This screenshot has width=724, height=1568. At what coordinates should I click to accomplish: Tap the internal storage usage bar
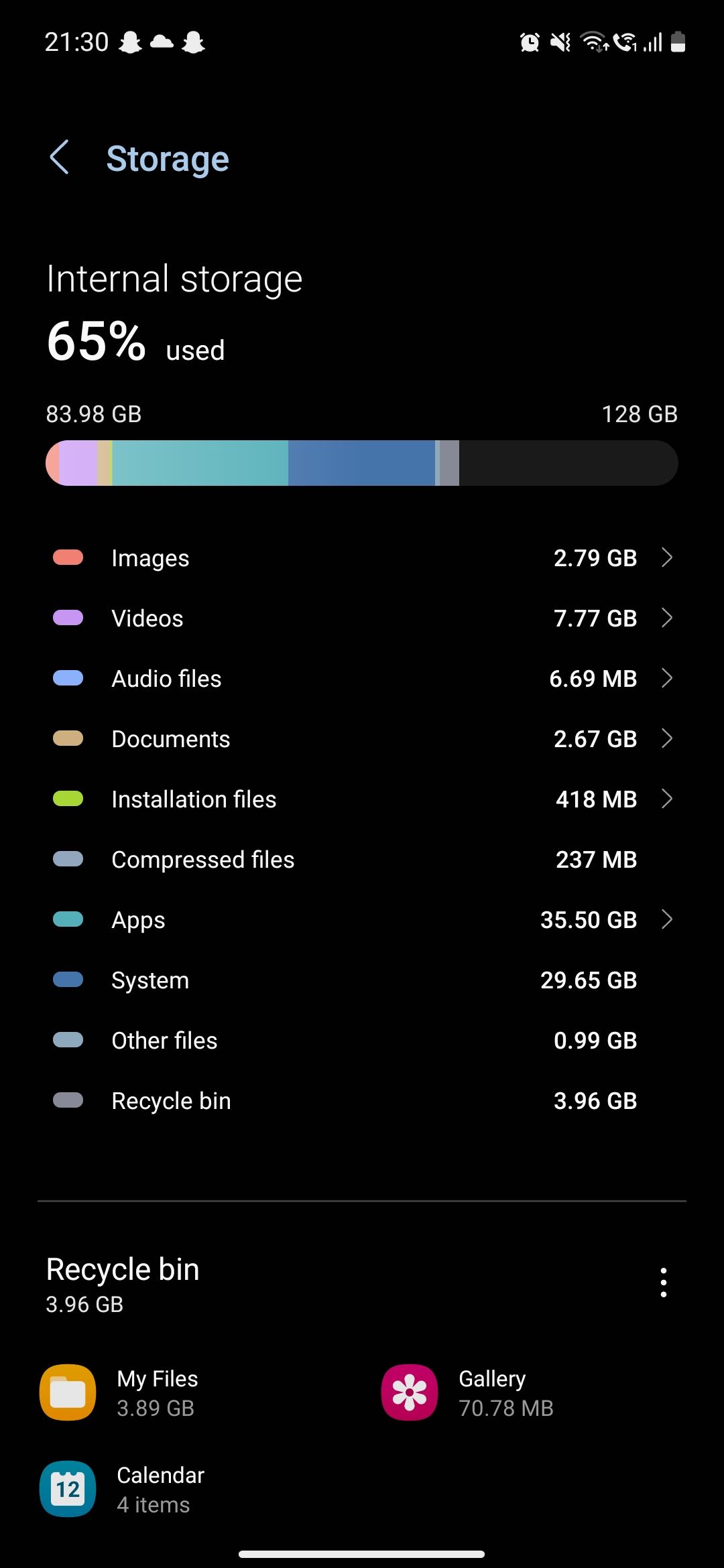[362, 462]
